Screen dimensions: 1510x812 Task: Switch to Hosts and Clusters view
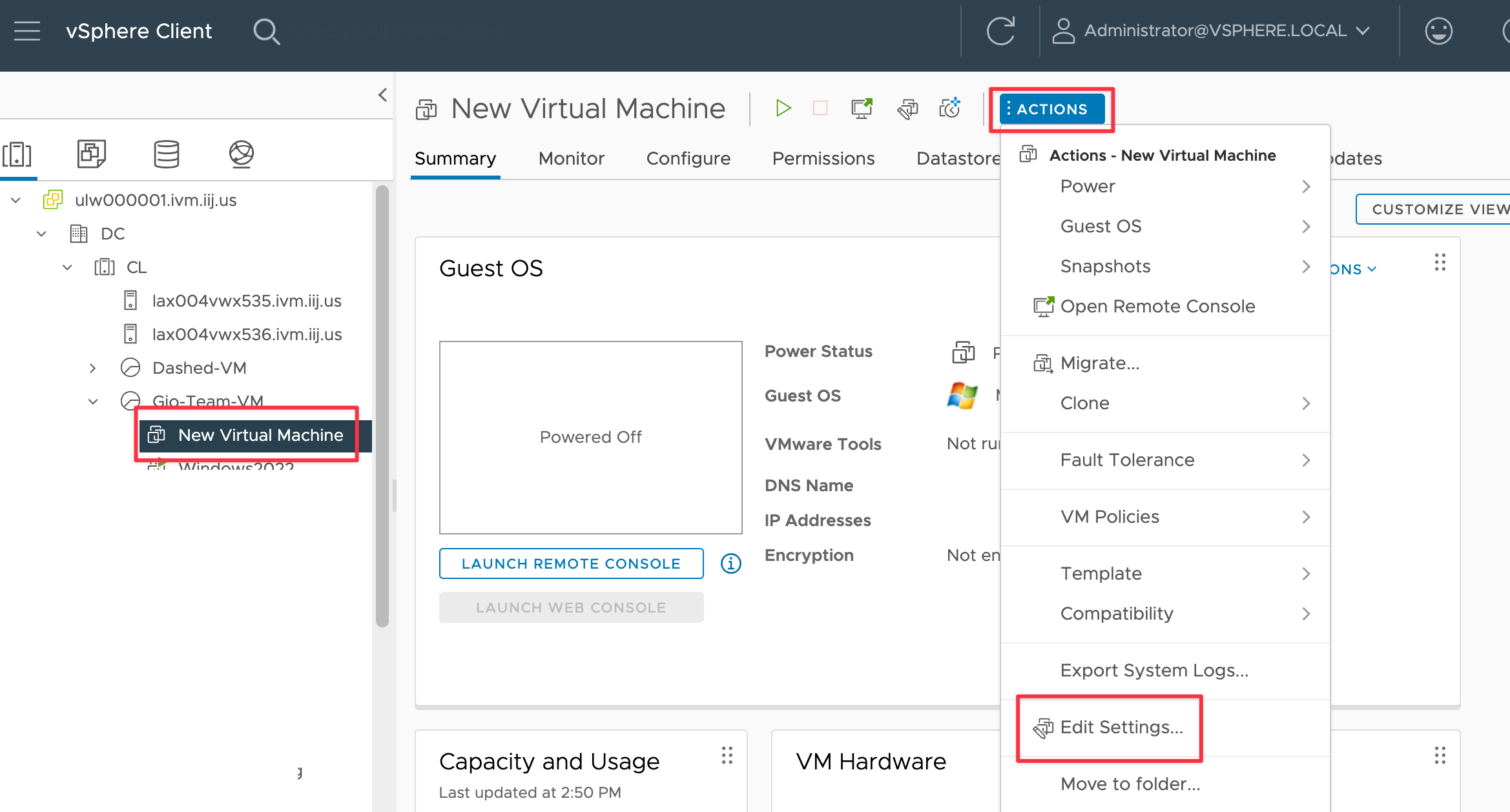click(17, 155)
